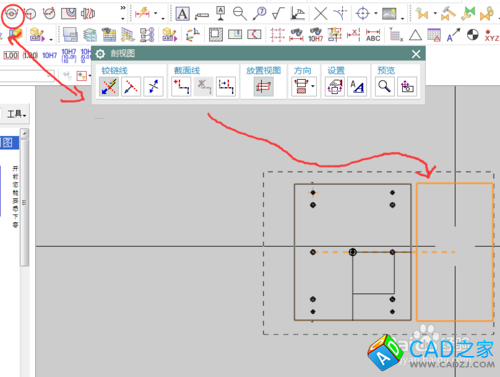This screenshot has width=500, height=377.
Task: Click the ABC dimension text tool
Action: [x=373, y=35]
